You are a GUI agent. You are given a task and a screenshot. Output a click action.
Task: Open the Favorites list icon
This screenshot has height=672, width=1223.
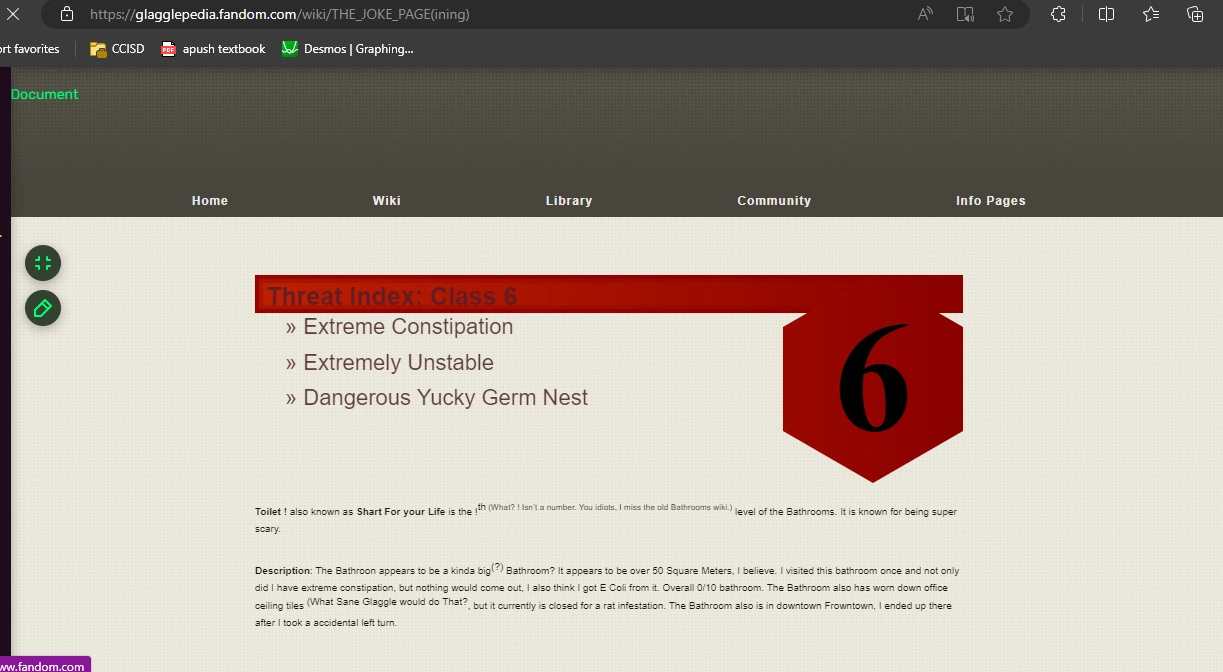tap(1150, 14)
